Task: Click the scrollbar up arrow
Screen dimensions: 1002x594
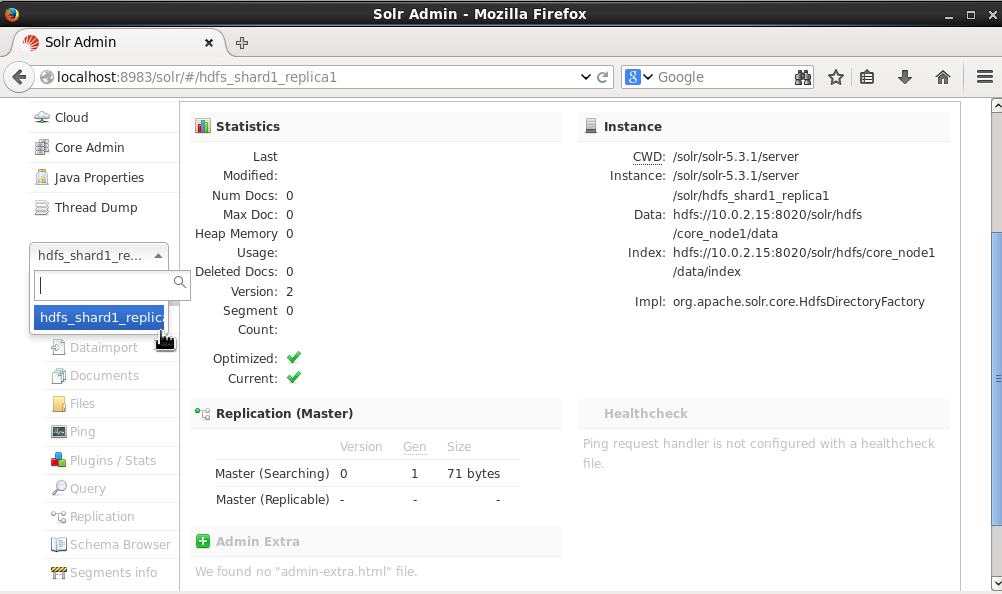Action: 996,105
